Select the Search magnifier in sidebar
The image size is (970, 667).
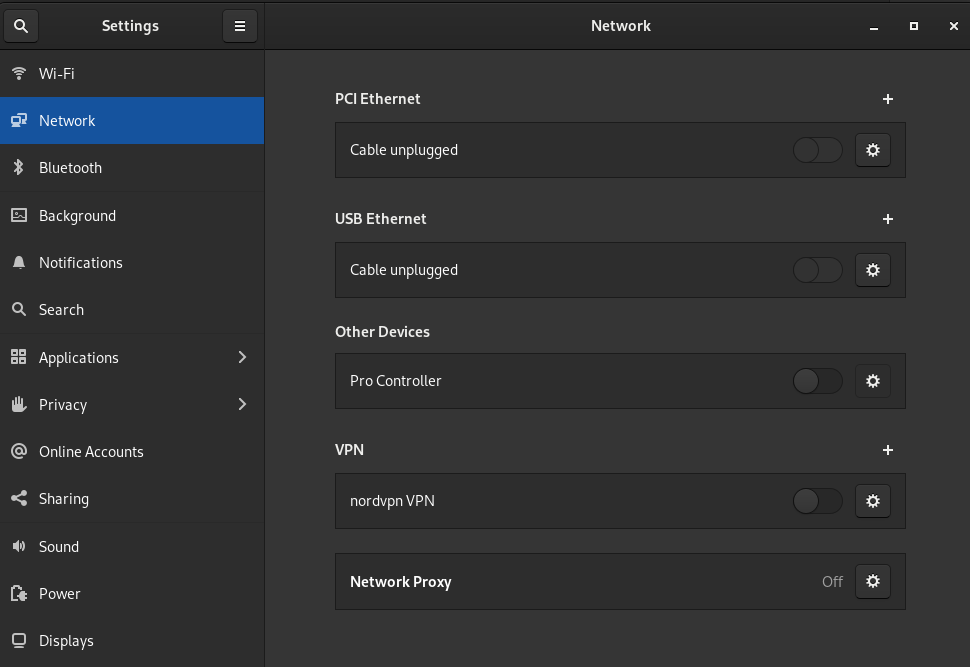click(x=18, y=309)
